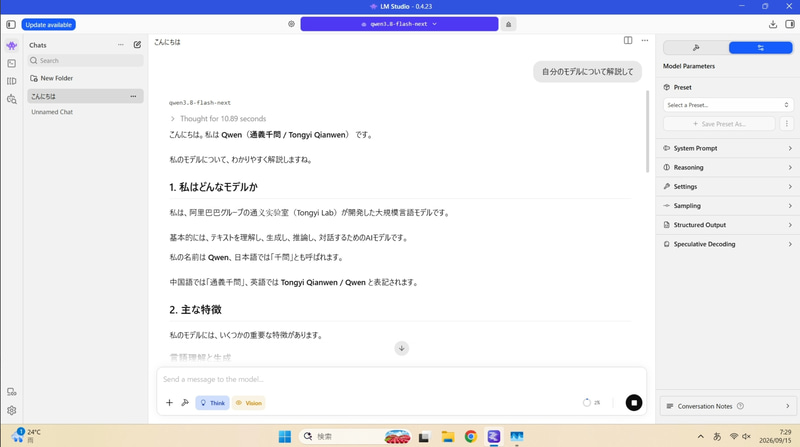
Task: Create a New Folder
Action: [x=51, y=78]
